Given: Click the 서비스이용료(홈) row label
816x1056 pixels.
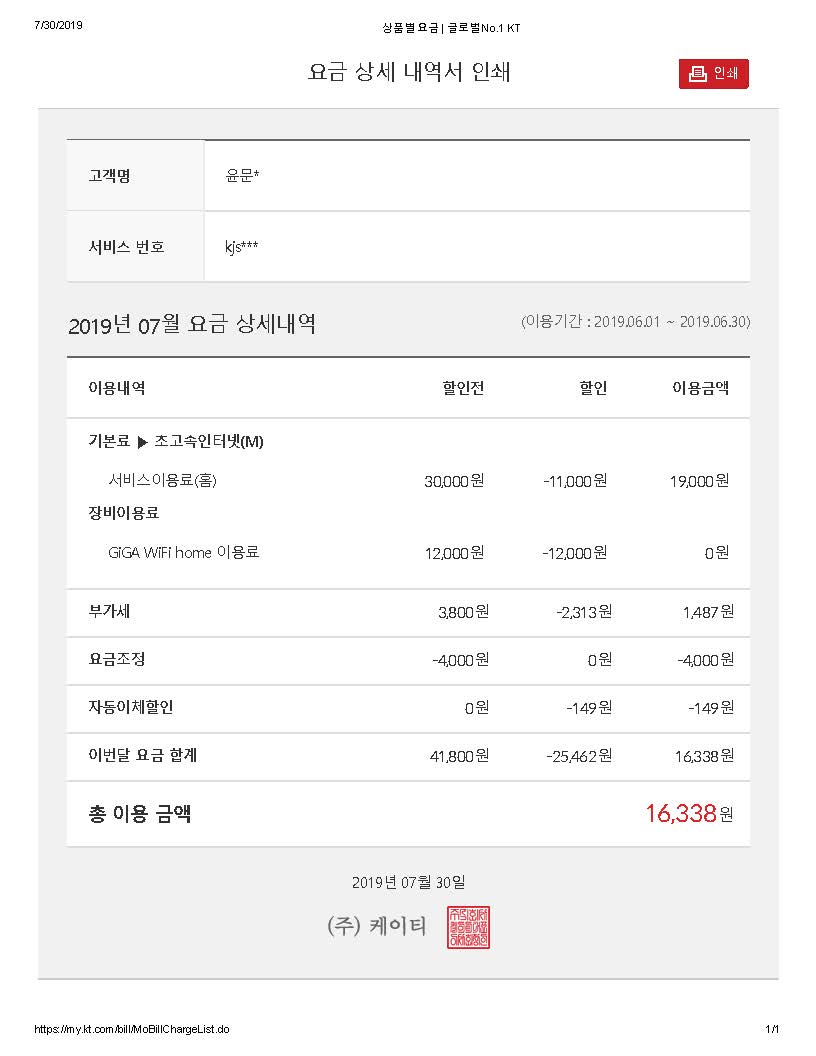Looking at the screenshot, I should pos(162,480).
